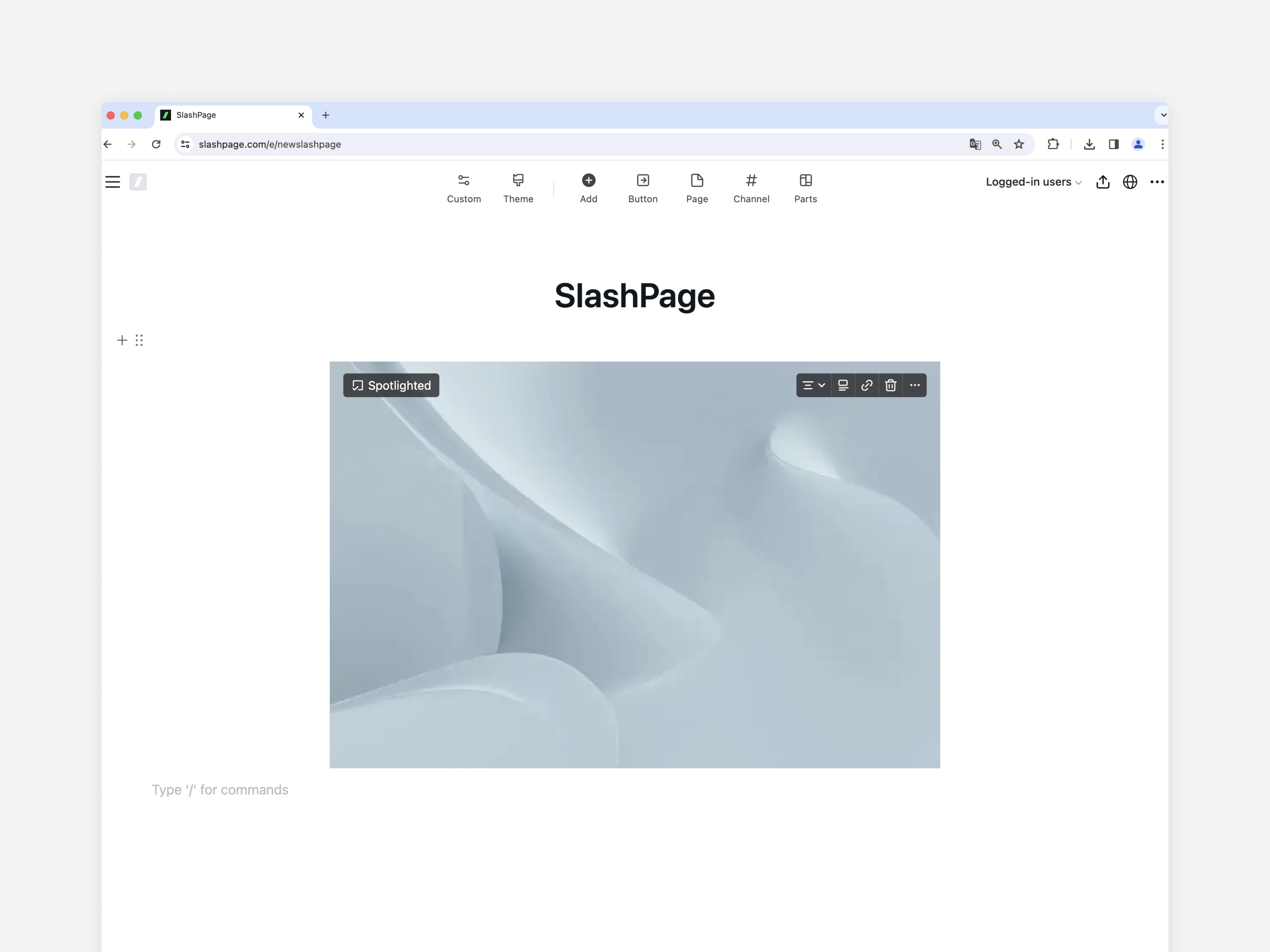The image size is (1270, 952).
Task: Click the share/upload icon
Action: pyautogui.click(x=1102, y=182)
